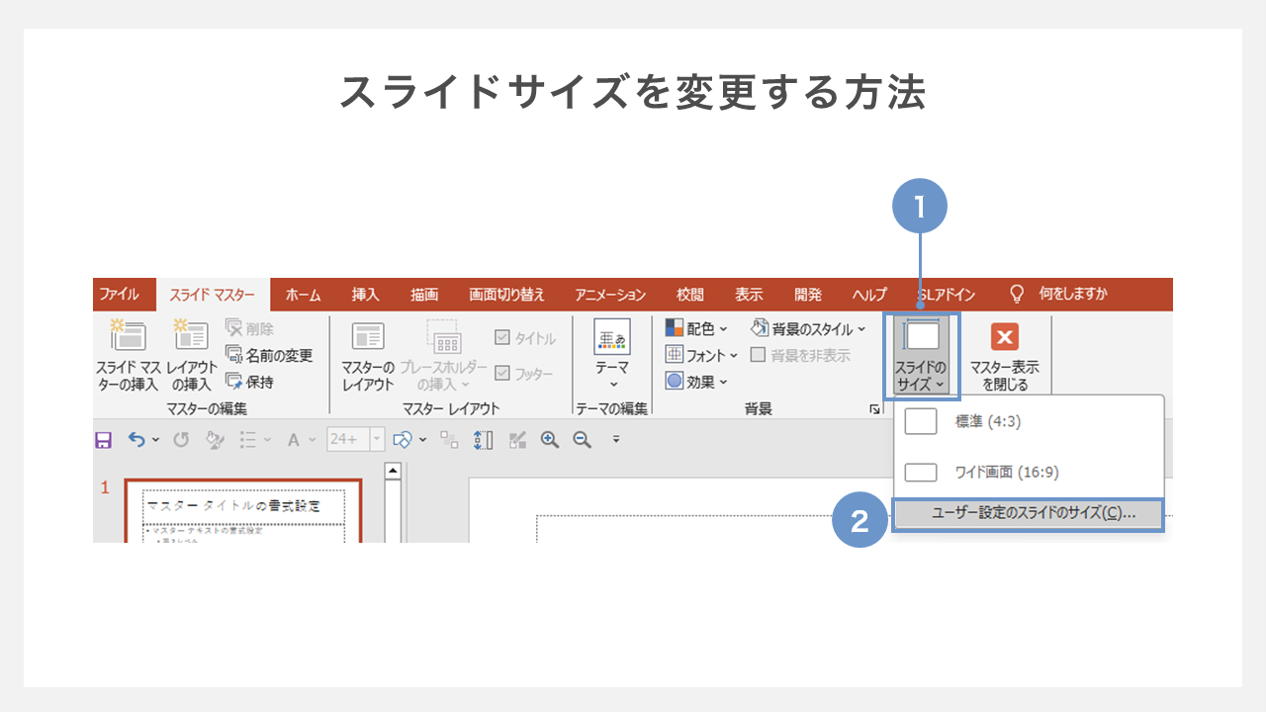Open the 配色 color scheme picker
Viewport: 1266px width, 712px height.
point(695,328)
